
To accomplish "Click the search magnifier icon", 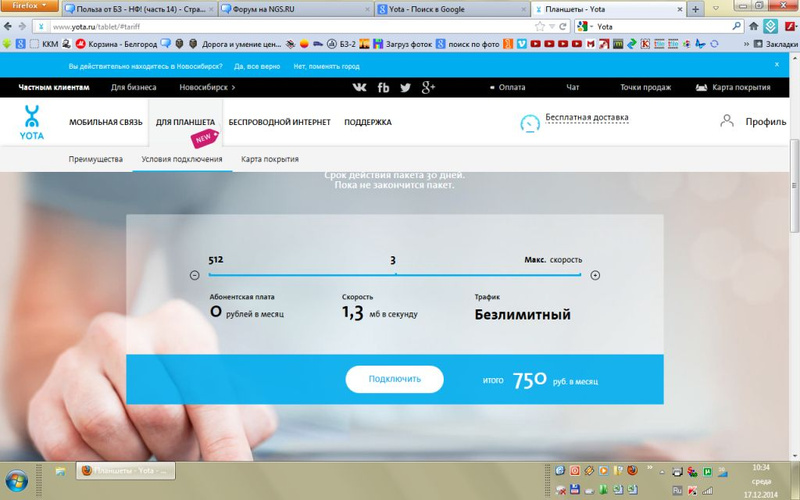I will 736,26.
